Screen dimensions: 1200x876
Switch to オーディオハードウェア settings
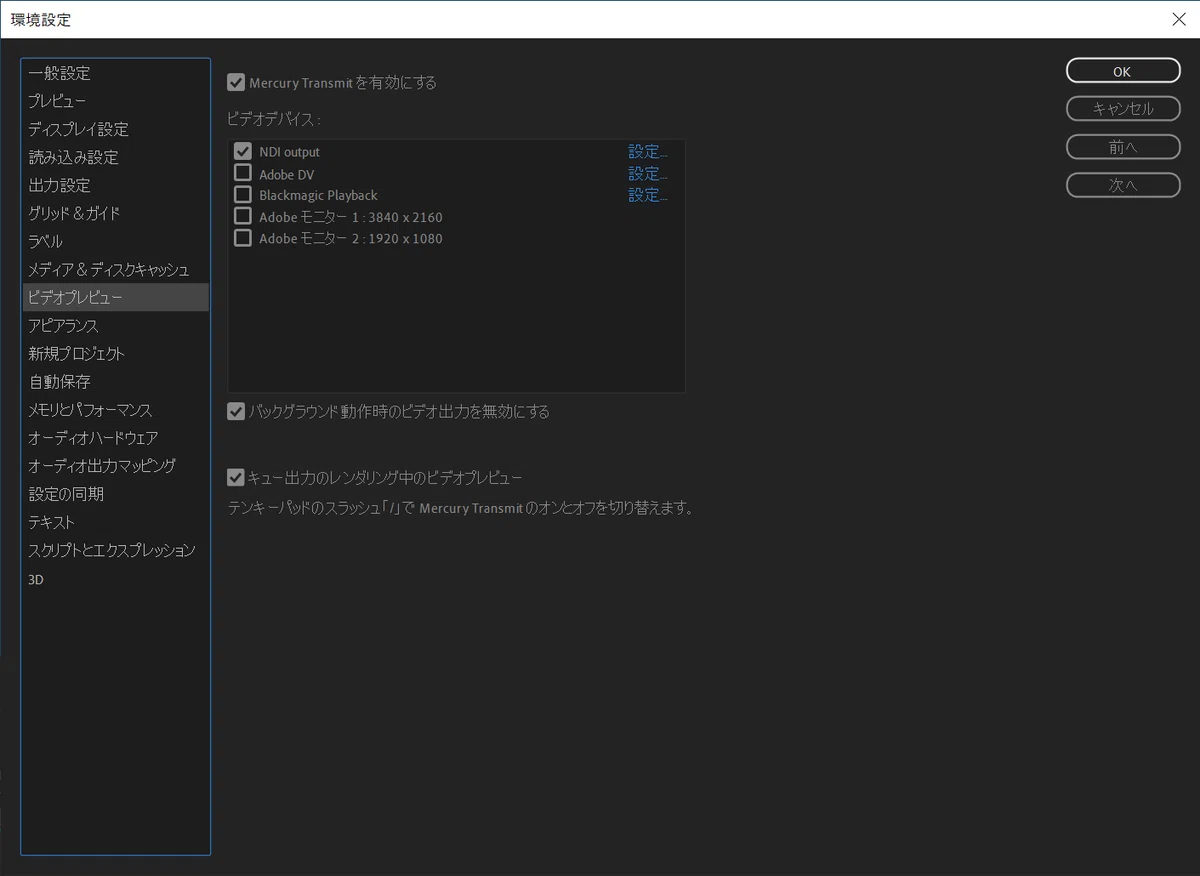(93, 438)
